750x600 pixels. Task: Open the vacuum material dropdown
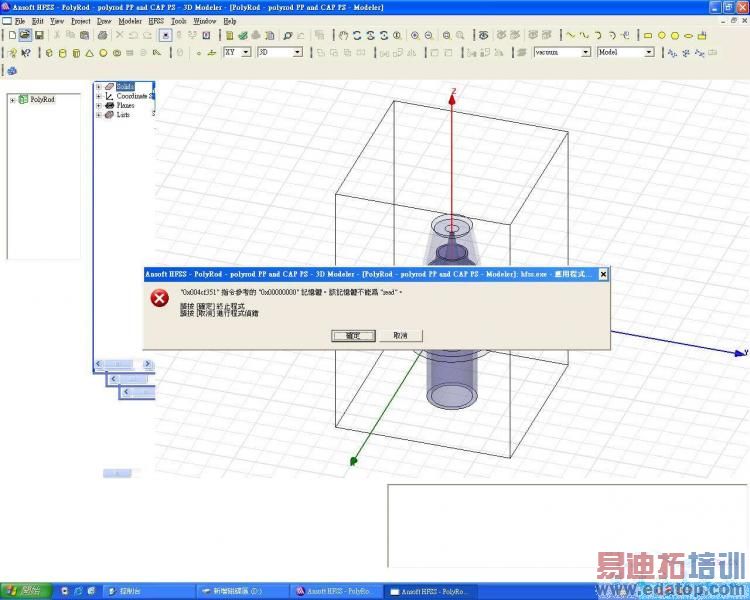586,52
